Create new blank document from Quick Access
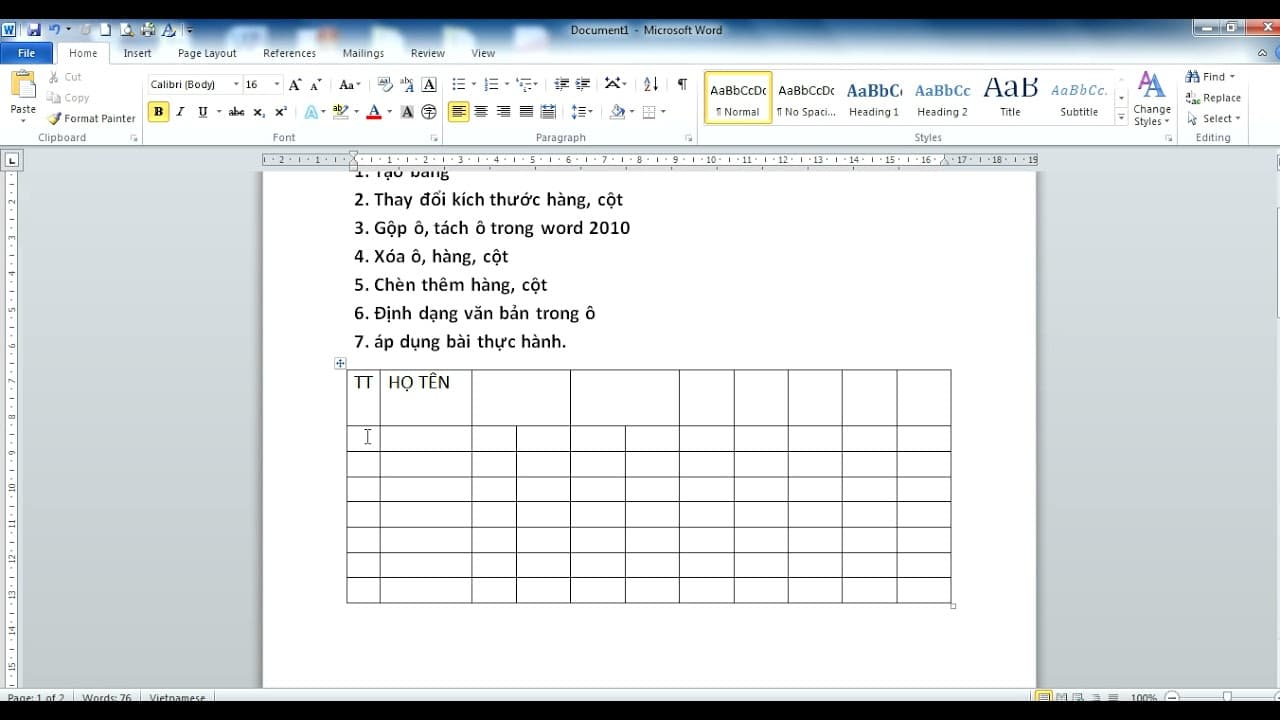1280x720 pixels. pyautogui.click(x=105, y=30)
